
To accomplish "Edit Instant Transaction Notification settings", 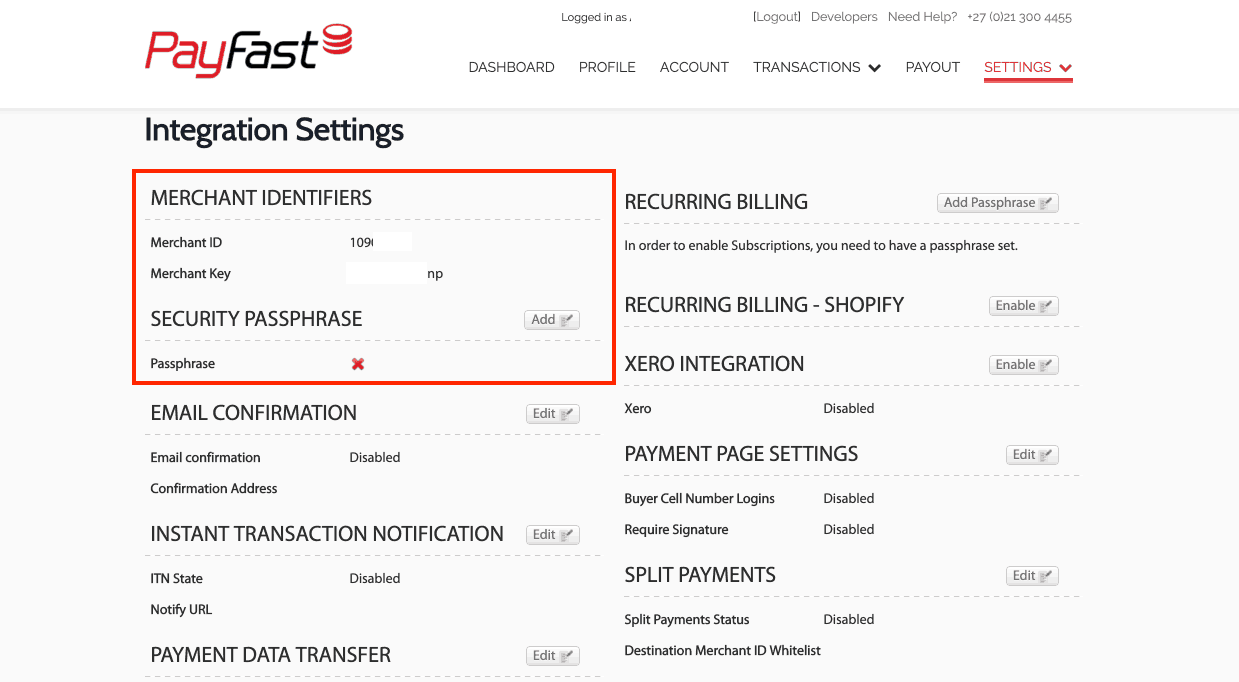I will pos(553,535).
